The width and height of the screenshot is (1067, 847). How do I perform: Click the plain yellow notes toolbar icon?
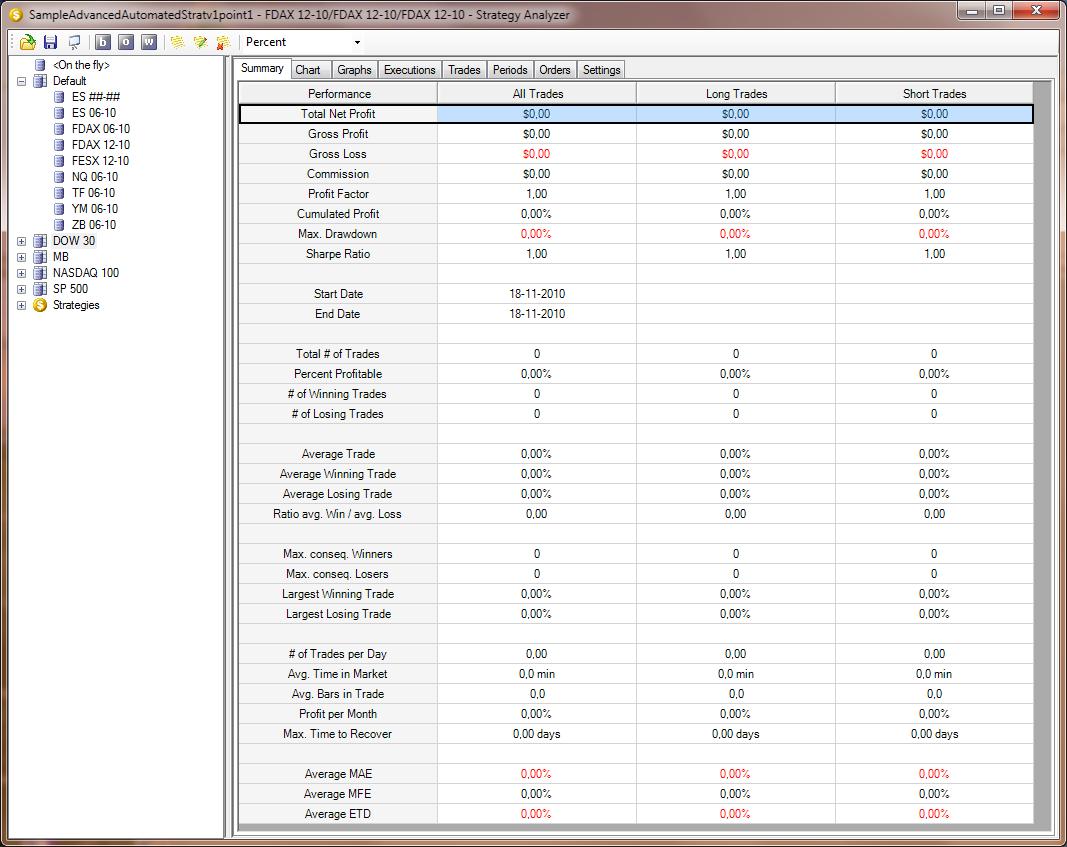point(178,42)
